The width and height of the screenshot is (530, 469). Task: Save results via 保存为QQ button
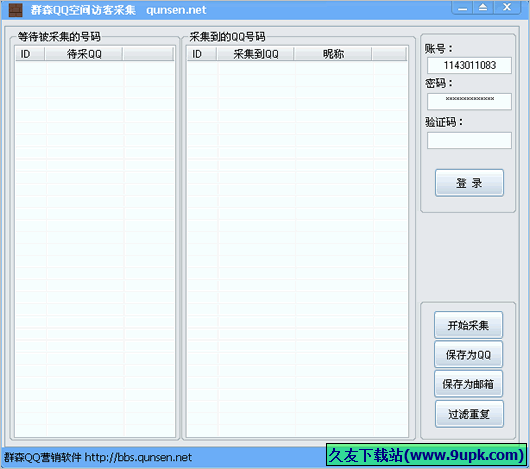pyautogui.click(x=468, y=354)
